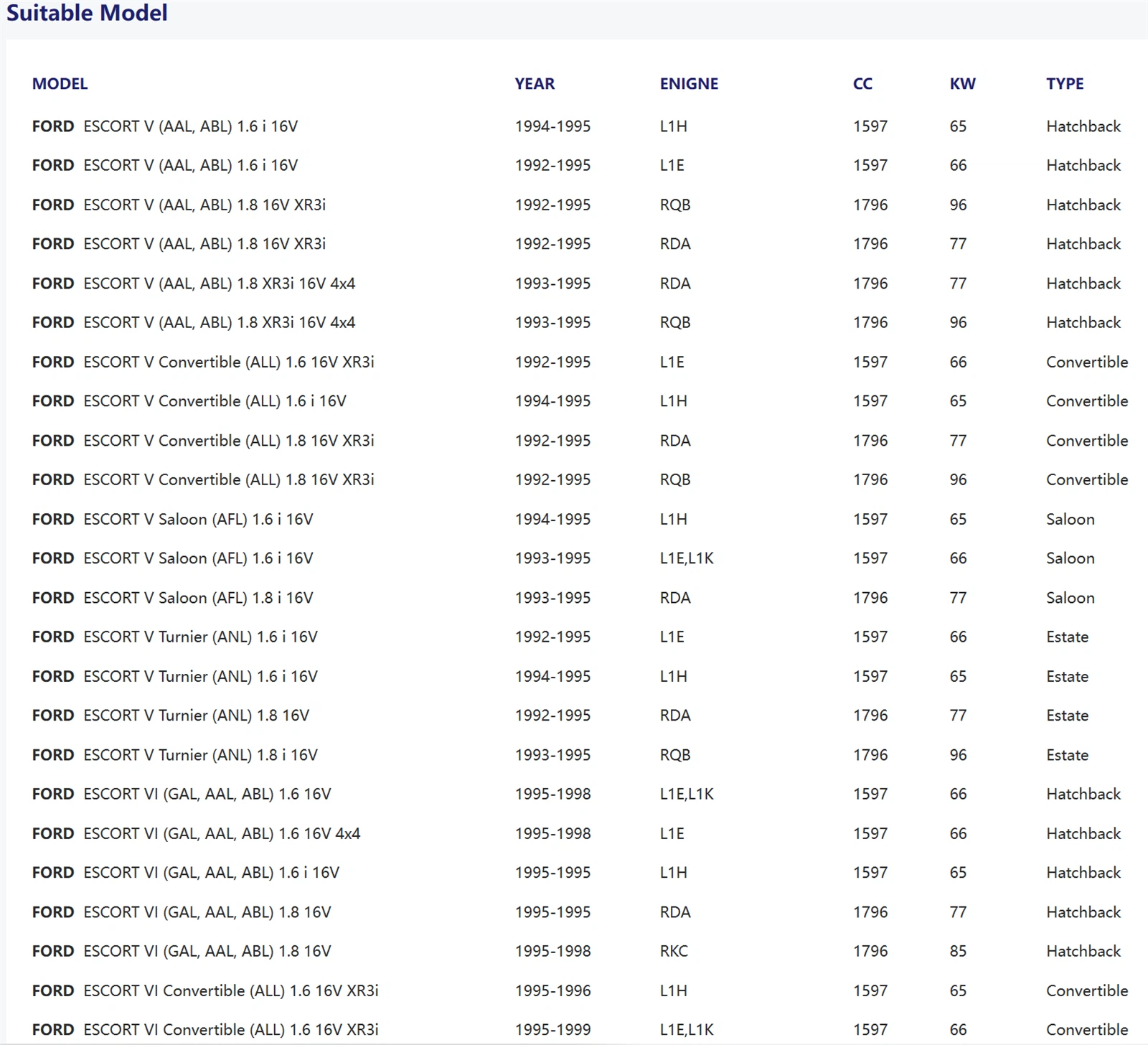Viewport: 1148px width, 1045px height.
Task: Select 'ESCORT V Convertible (ALL) 1.6 16V XR3i' model cell
Action: coord(229,362)
